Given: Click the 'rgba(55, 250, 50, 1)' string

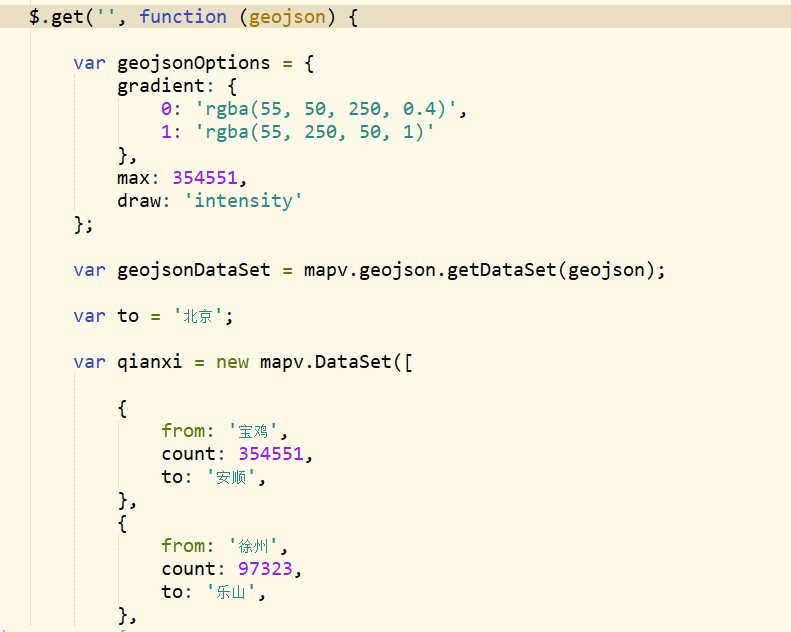Looking at the screenshot, I should click(x=314, y=132).
